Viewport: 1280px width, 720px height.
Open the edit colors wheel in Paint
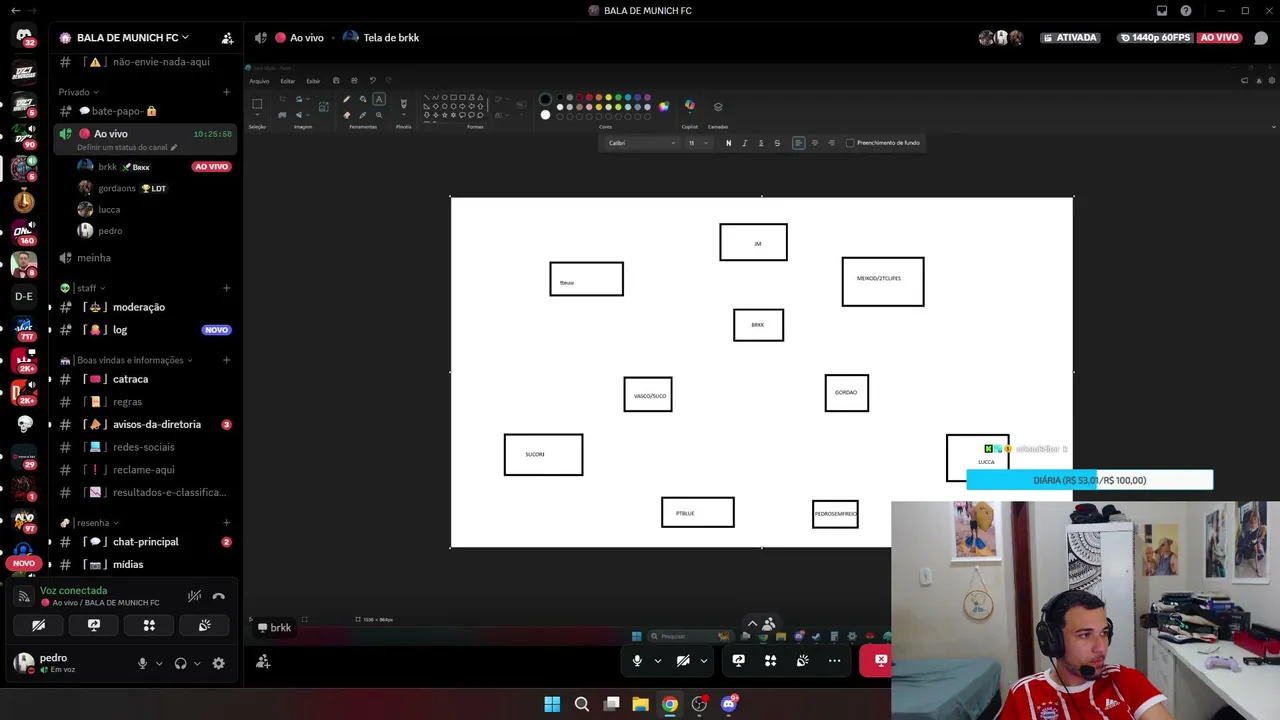click(663, 106)
